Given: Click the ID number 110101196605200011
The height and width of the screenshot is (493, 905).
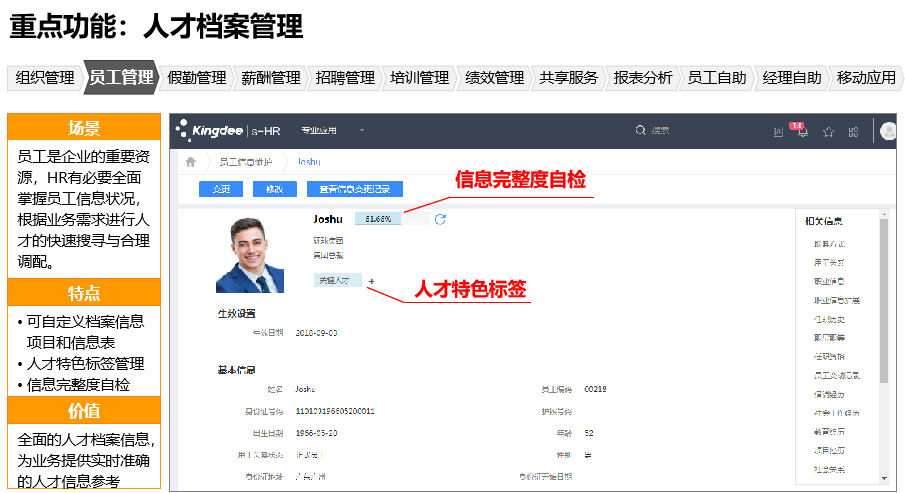Looking at the screenshot, I should pos(335,411).
